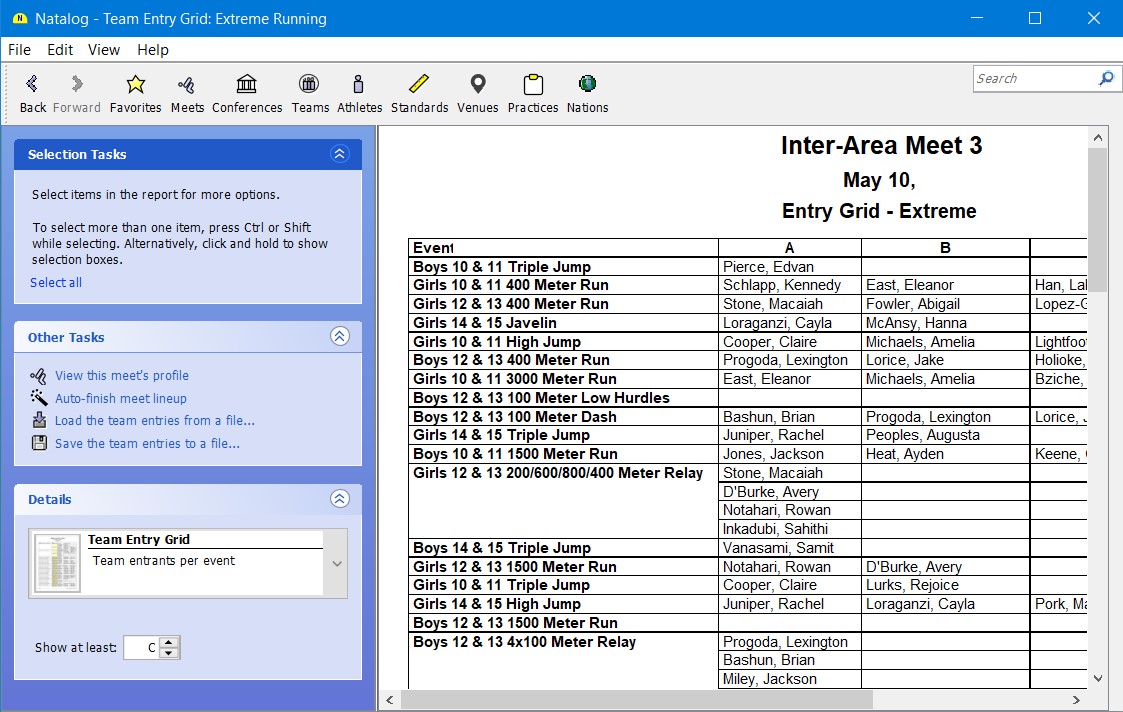
Task: Click in the Search input field
Action: [1034, 78]
